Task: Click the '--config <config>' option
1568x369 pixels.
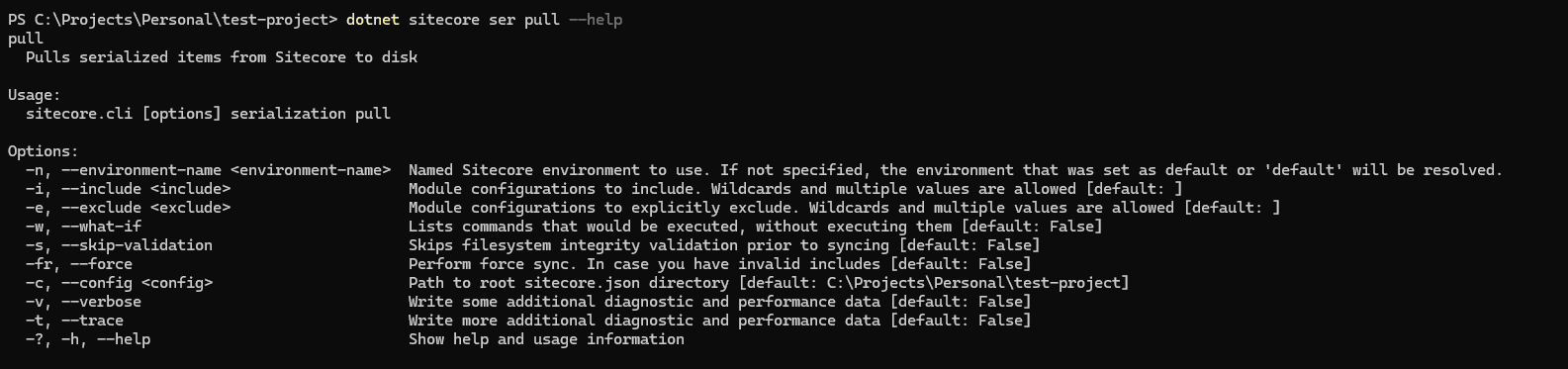Action: pyautogui.click(x=137, y=283)
